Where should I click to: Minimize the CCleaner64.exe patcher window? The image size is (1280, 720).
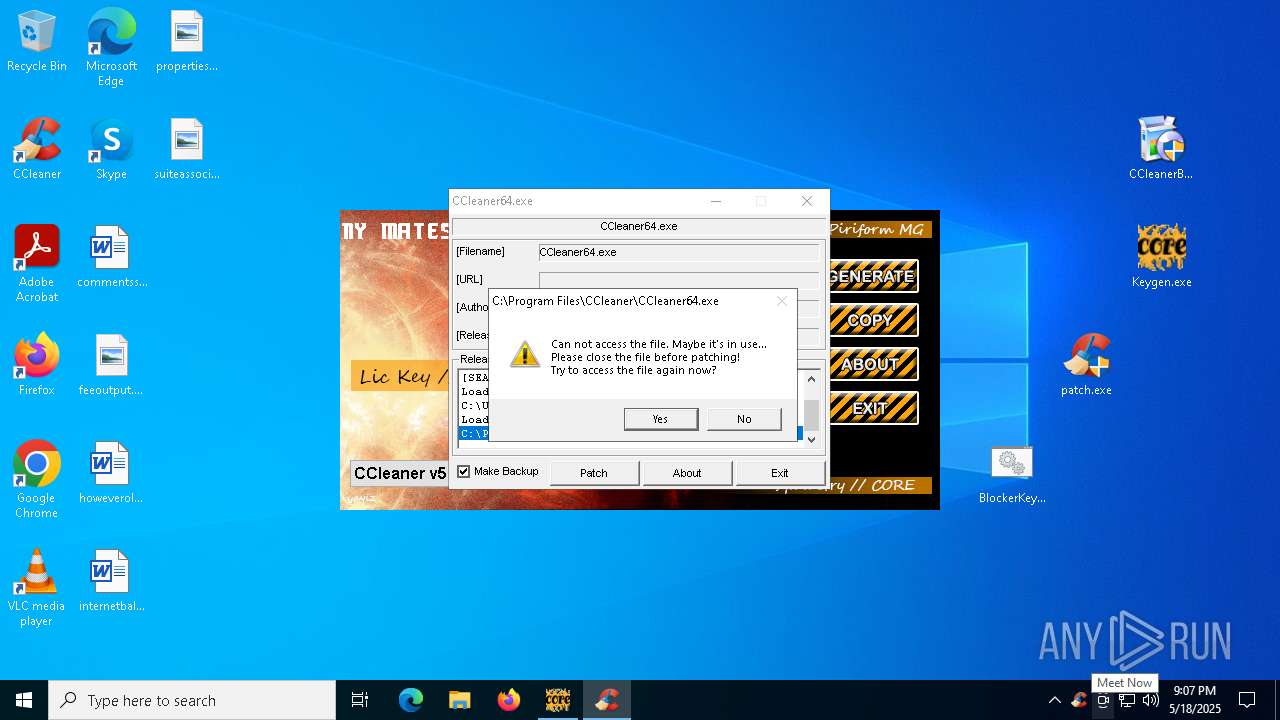click(x=716, y=201)
